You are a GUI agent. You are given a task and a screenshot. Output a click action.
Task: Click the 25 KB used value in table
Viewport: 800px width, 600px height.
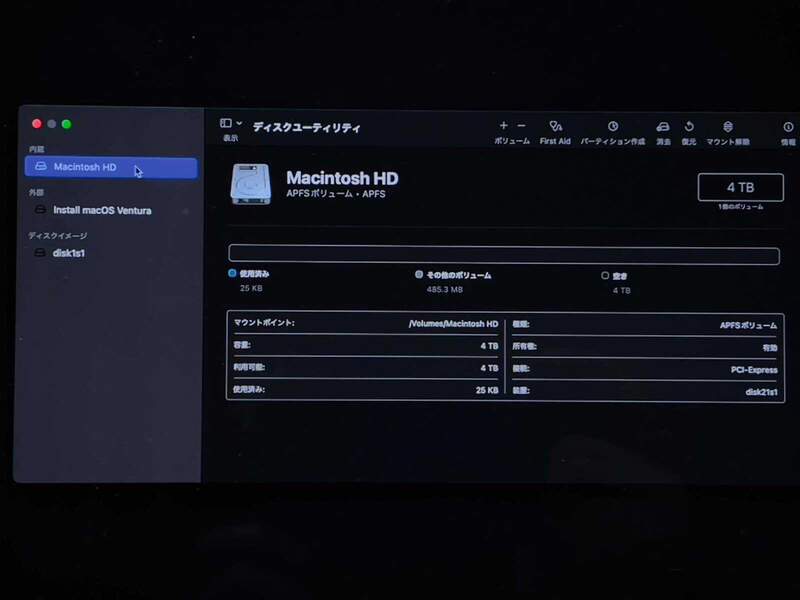487,390
